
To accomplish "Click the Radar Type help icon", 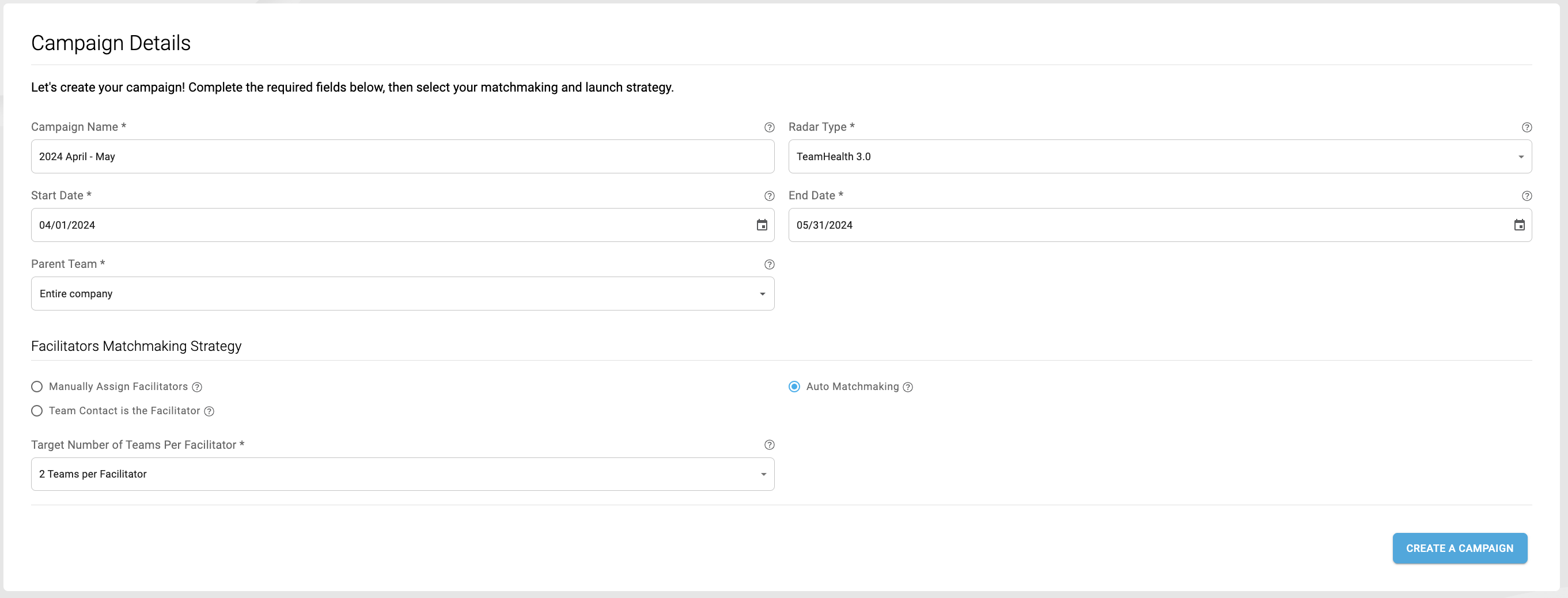I will coord(1526,127).
